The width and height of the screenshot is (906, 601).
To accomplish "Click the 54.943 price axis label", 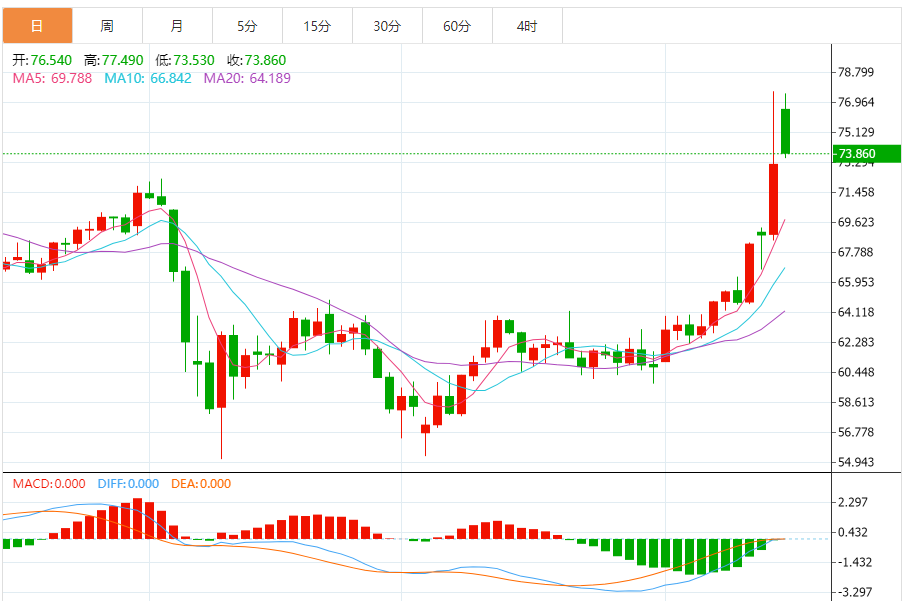I will point(856,462).
